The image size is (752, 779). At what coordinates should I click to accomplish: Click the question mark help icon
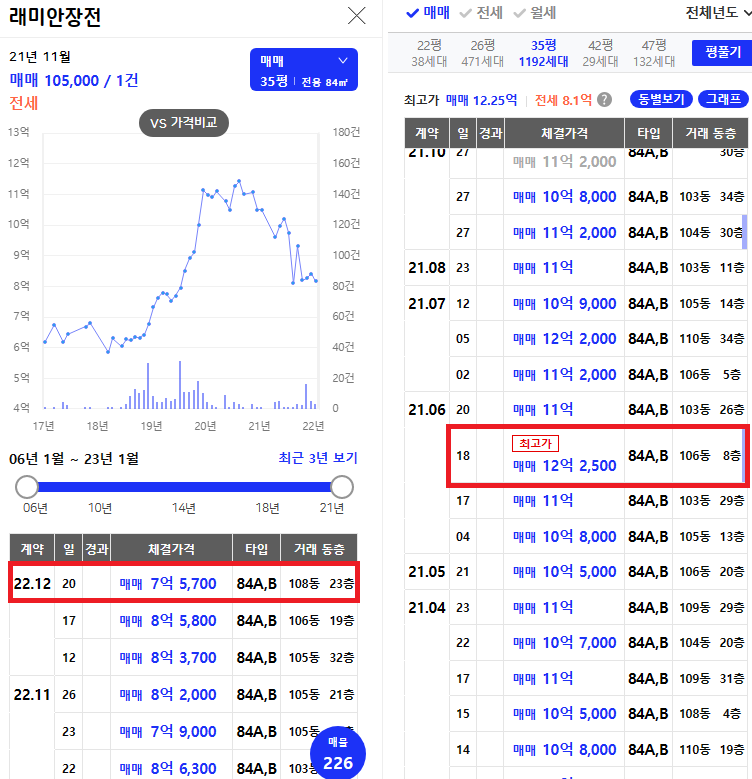604,100
